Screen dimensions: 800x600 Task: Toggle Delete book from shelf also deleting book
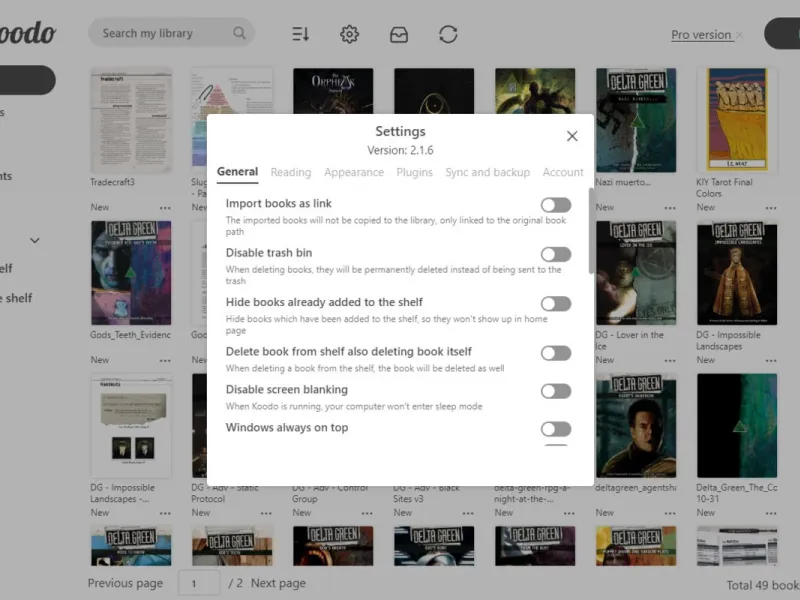(556, 353)
